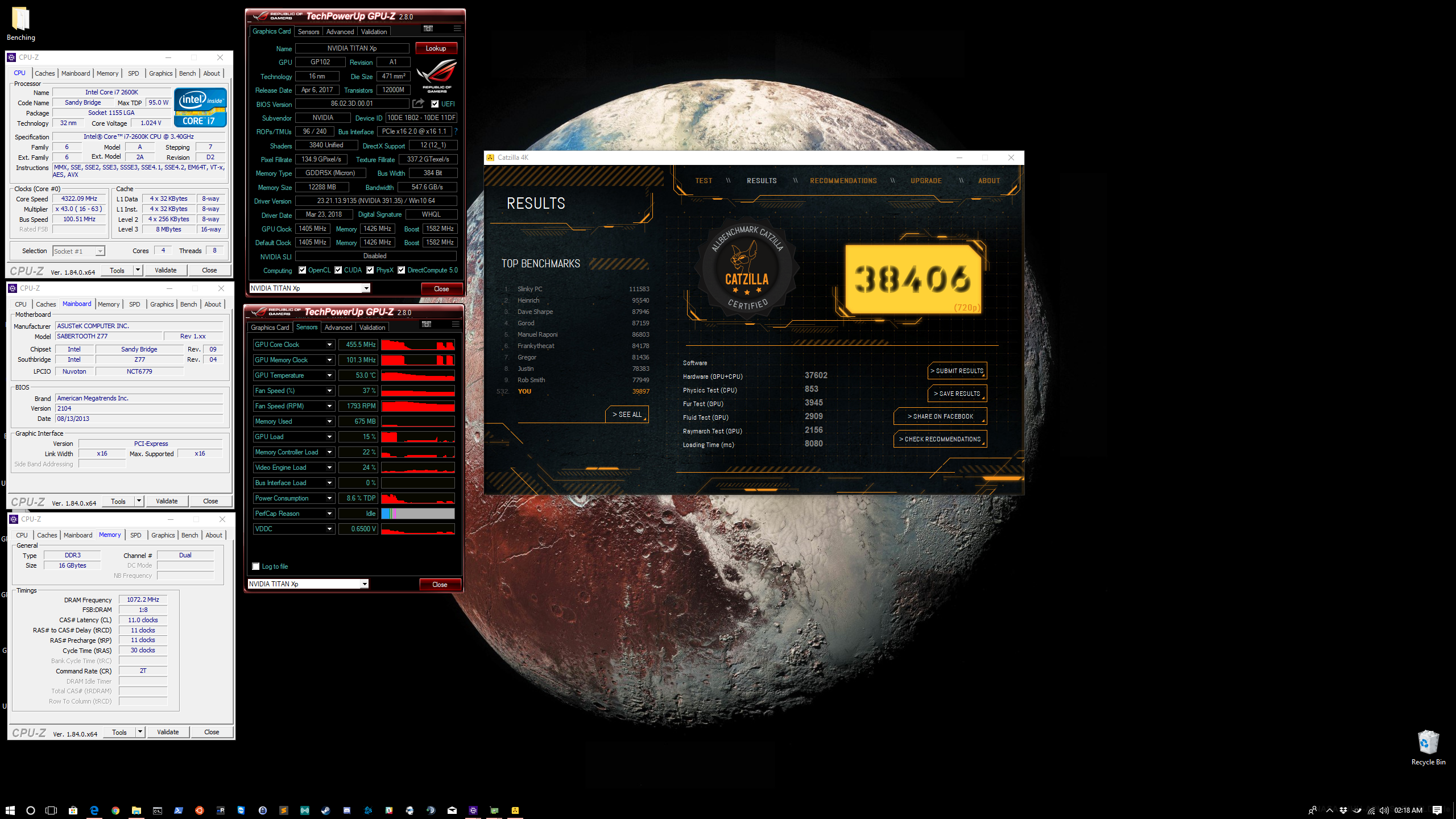Click SAVE RESULTS in Catzilla
The width and height of the screenshot is (1456, 819).
tap(958, 394)
